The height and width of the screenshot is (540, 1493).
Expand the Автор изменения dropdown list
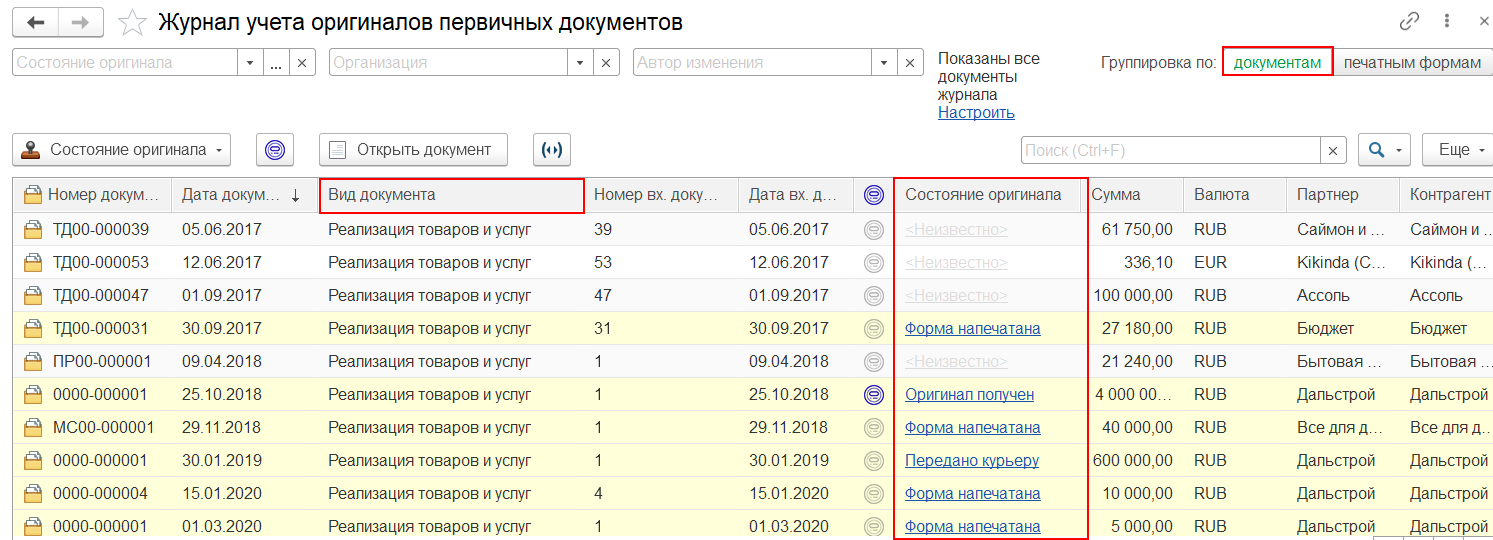coord(883,62)
